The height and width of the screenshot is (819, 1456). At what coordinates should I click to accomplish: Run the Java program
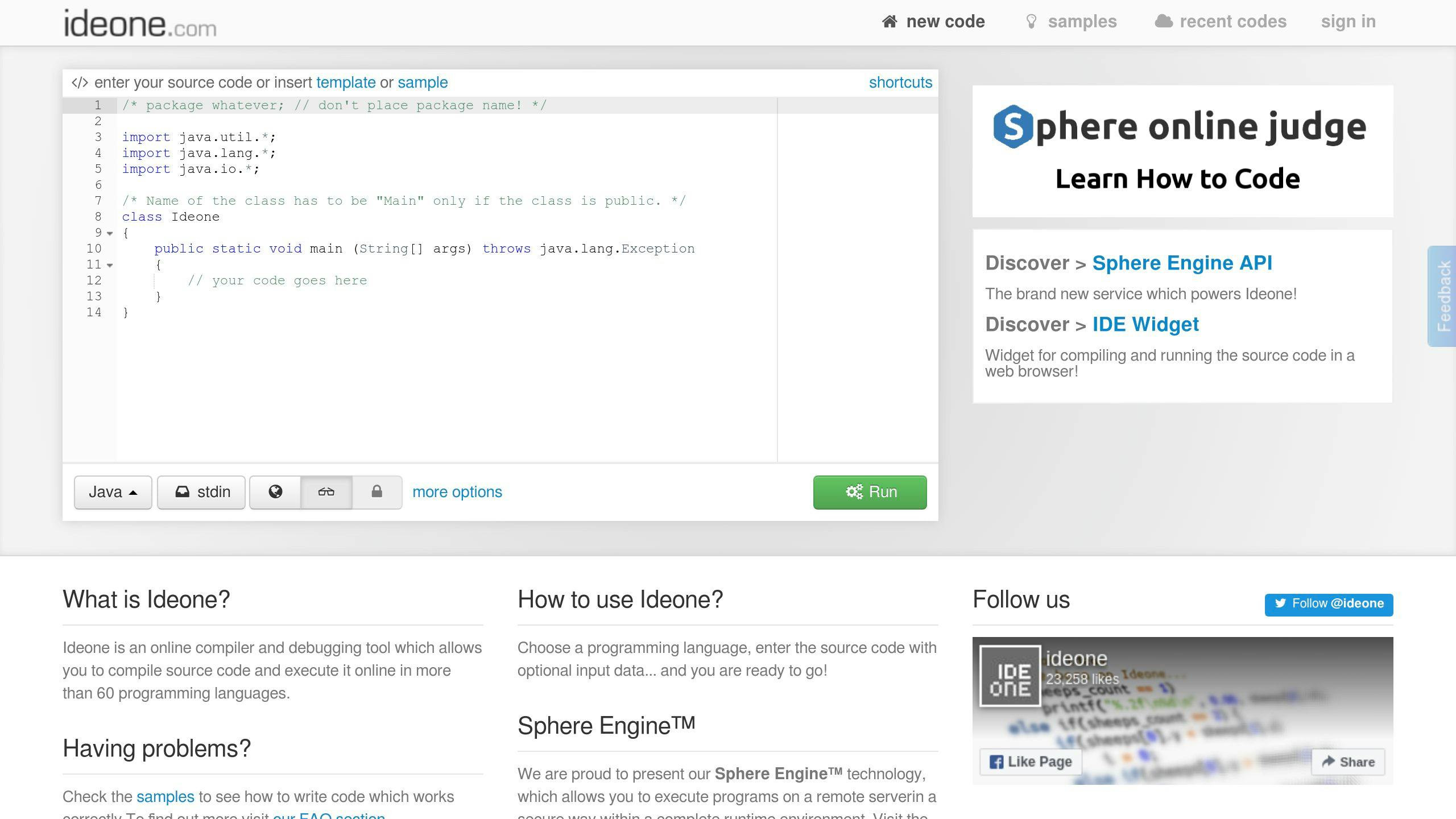[870, 492]
